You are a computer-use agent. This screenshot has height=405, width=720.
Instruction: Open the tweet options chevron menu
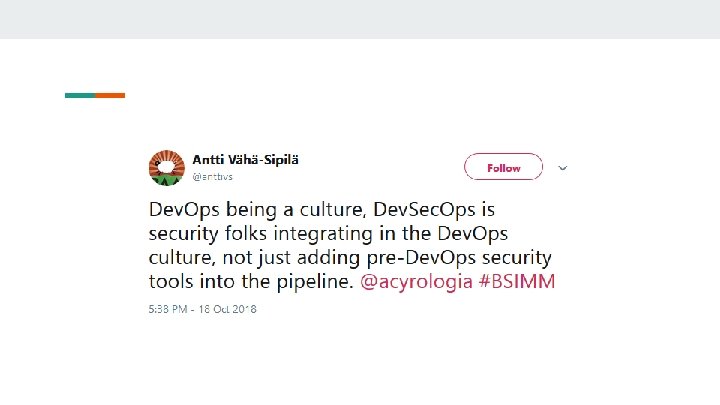coord(562,168)
